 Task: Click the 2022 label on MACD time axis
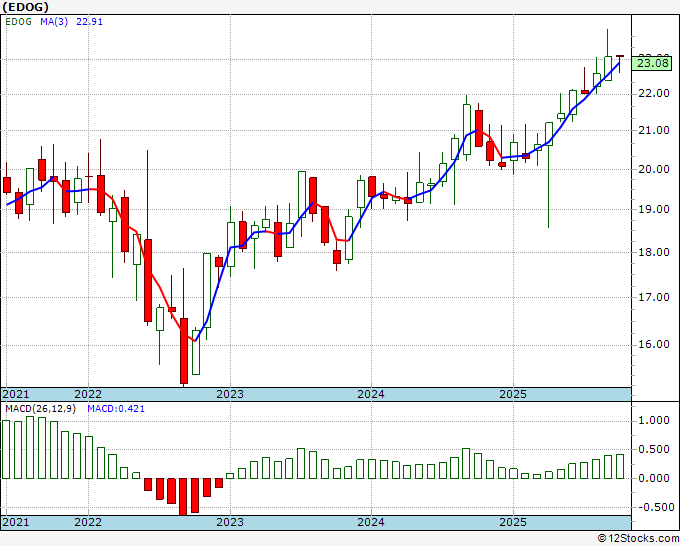[88, 522]
